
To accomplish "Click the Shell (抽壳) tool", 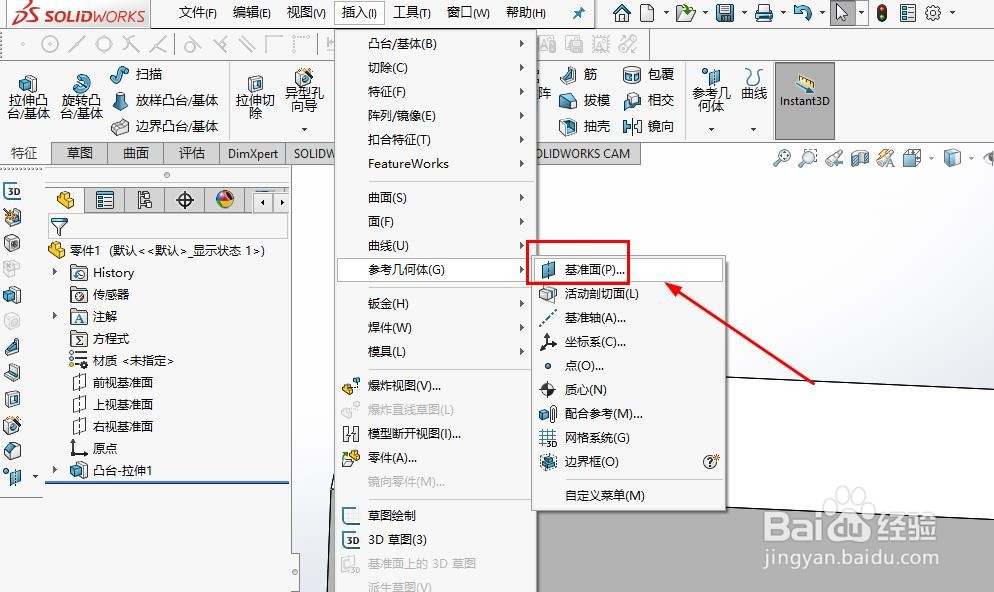I will [x=584, y=126].
